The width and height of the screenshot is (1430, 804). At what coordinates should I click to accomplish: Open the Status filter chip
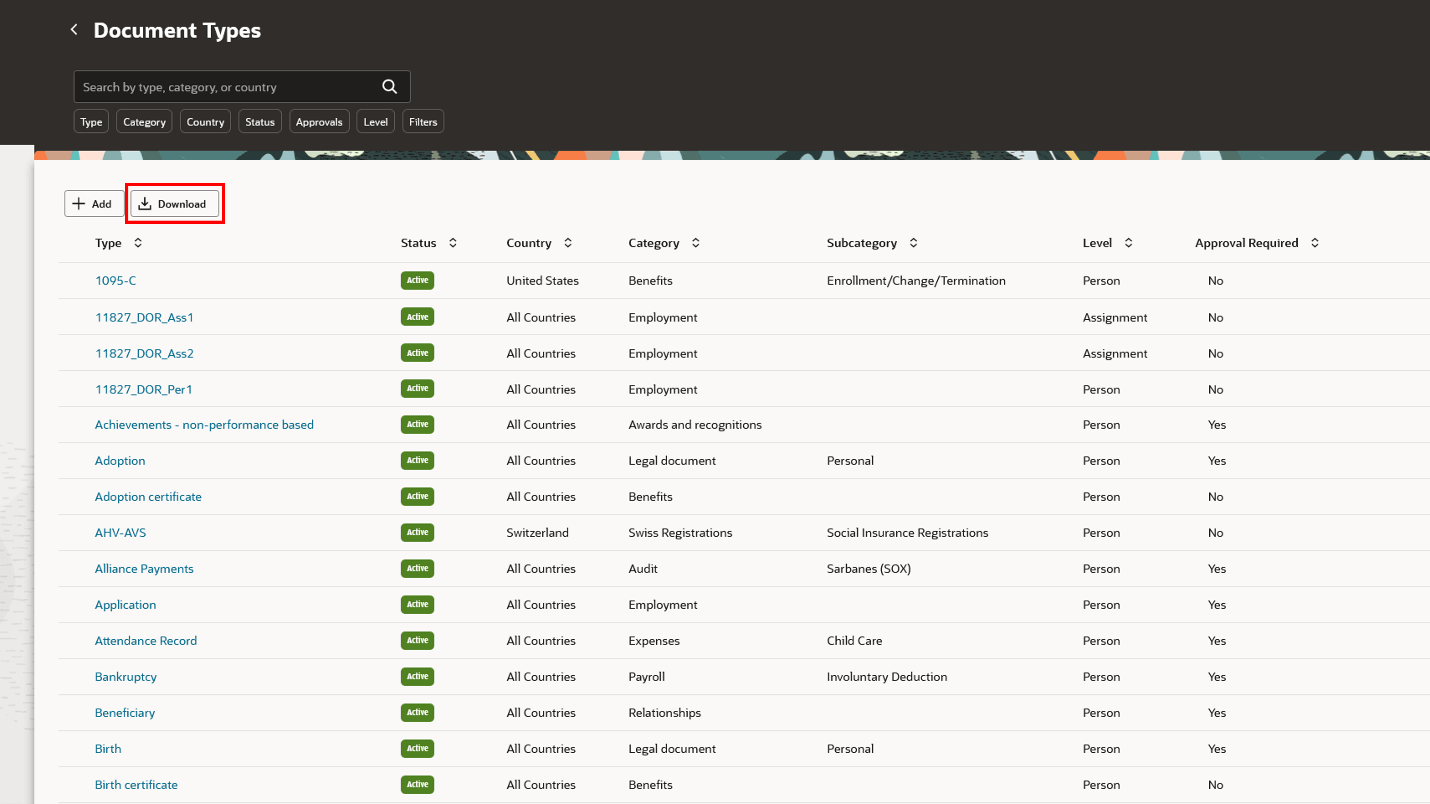pyautogui.click(x=260, y=122)
